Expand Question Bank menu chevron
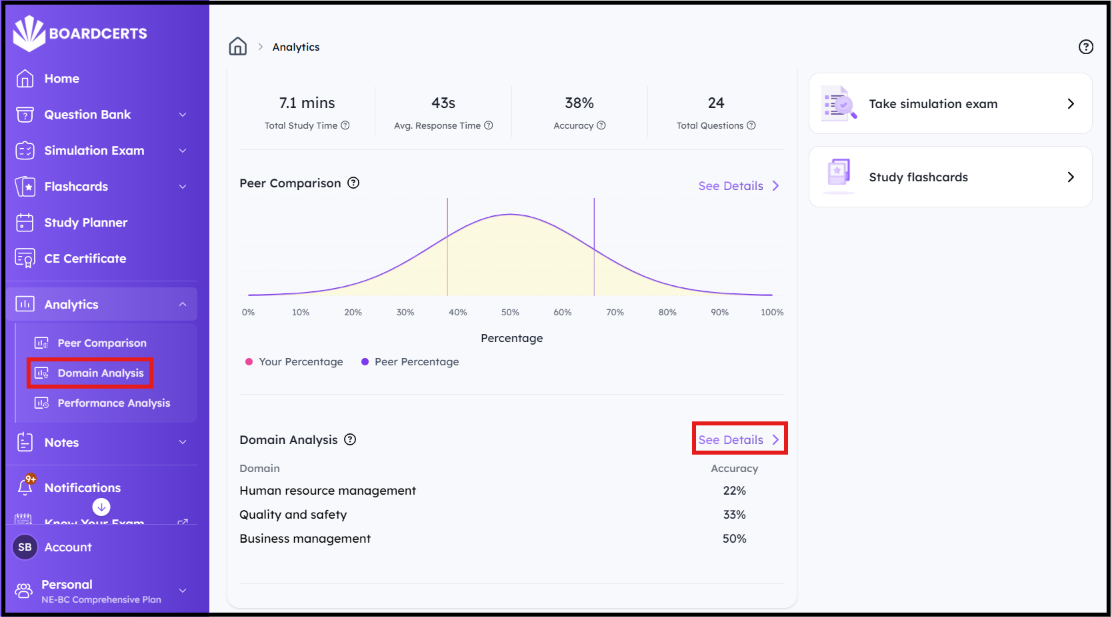Screen dimensions: 1112x617 tap(182, 115)
